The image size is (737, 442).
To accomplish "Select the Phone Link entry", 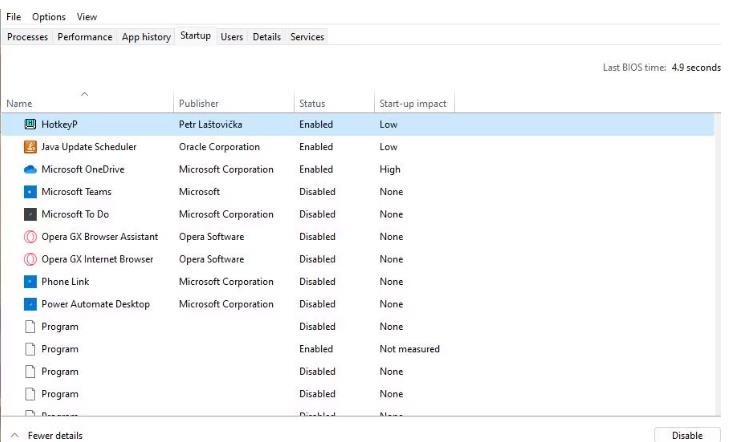I will tap(65, 282).
